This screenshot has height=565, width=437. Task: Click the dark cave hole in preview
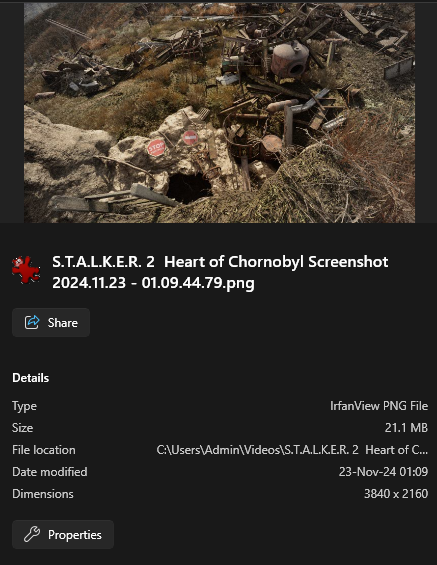click(189, 188)
